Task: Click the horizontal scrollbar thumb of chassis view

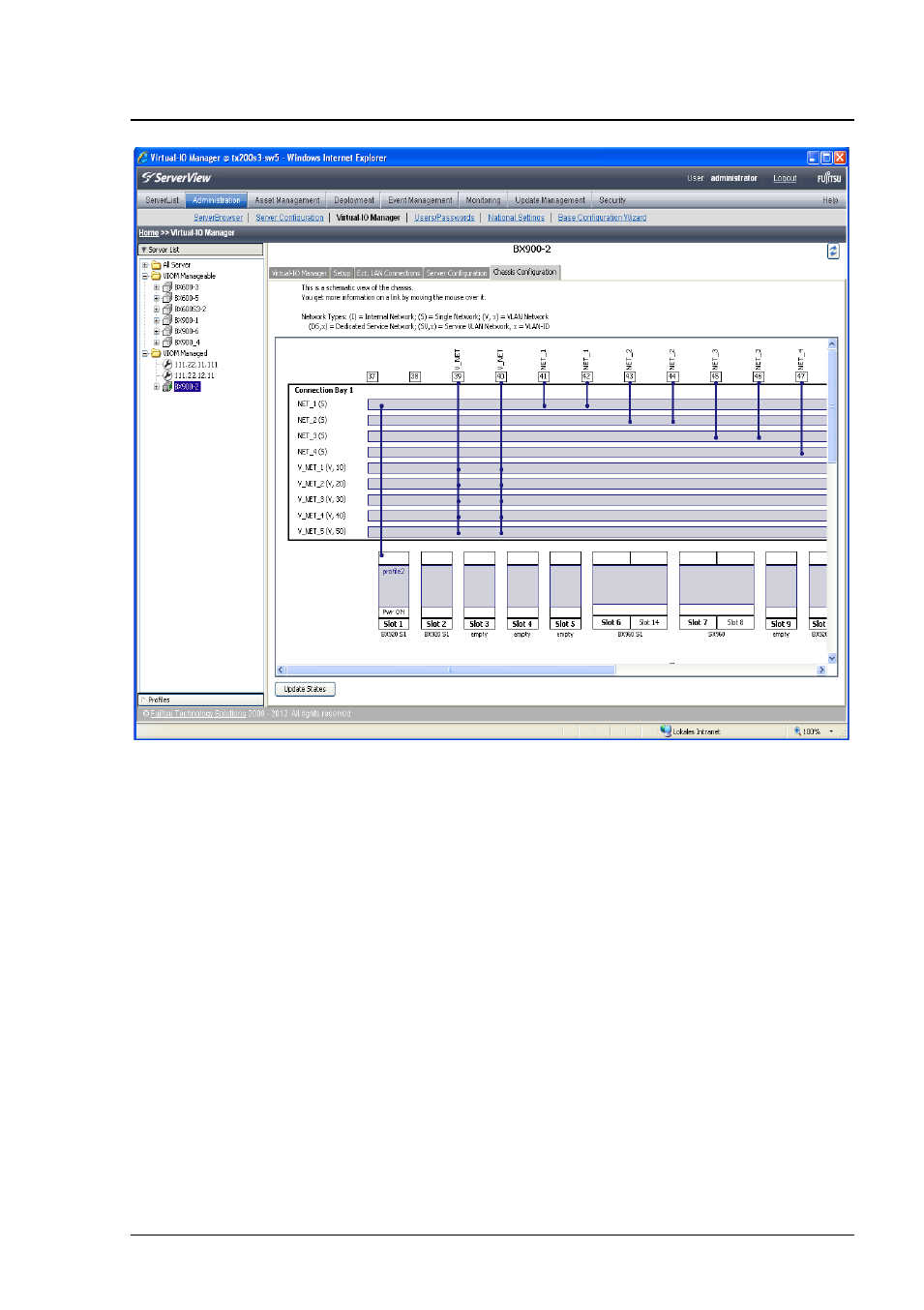Action: [x=451, y=670]
